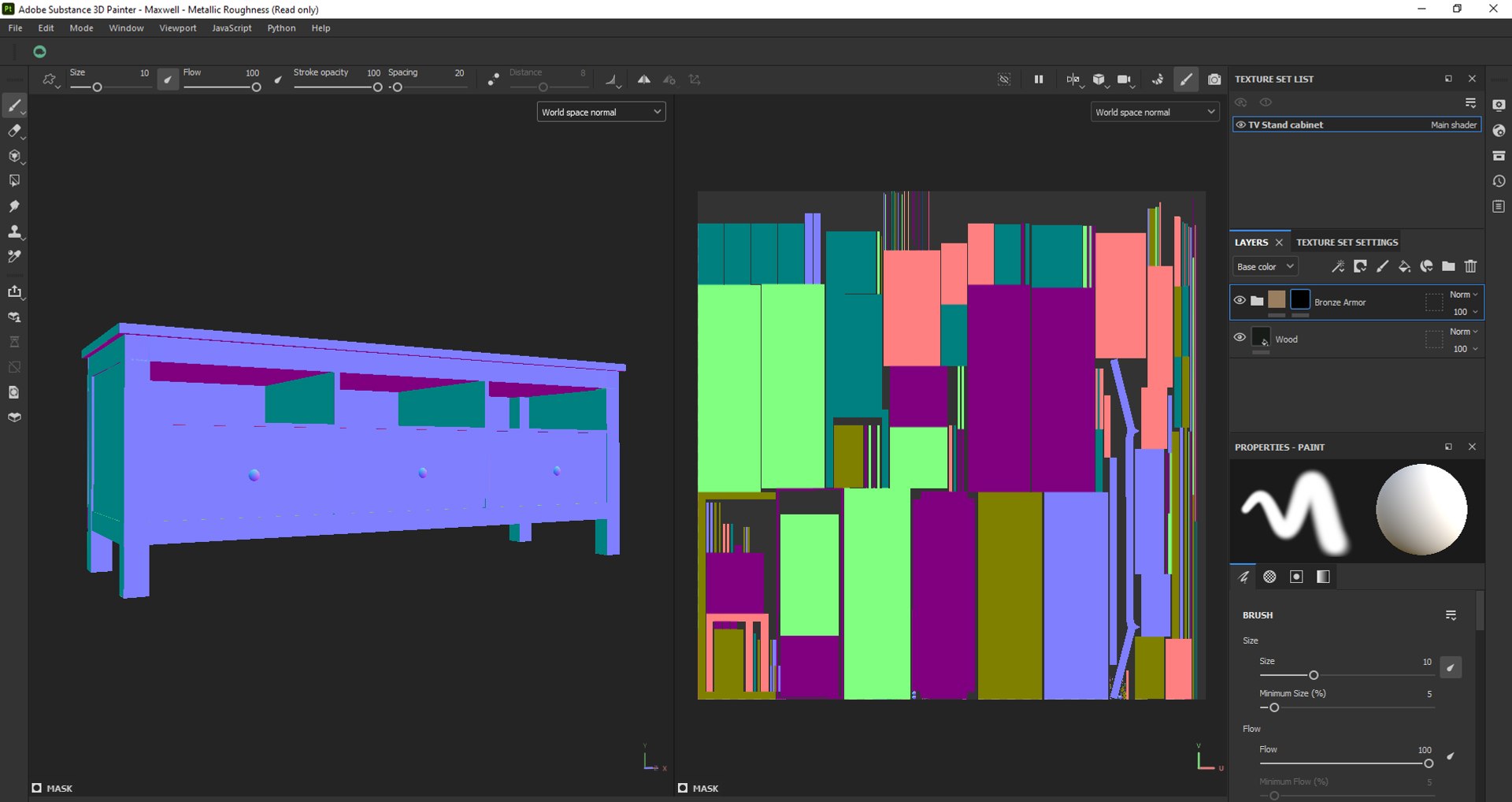Click the Main shader button
Viewport: 1512px width, 802px height.
[1454, 124]
